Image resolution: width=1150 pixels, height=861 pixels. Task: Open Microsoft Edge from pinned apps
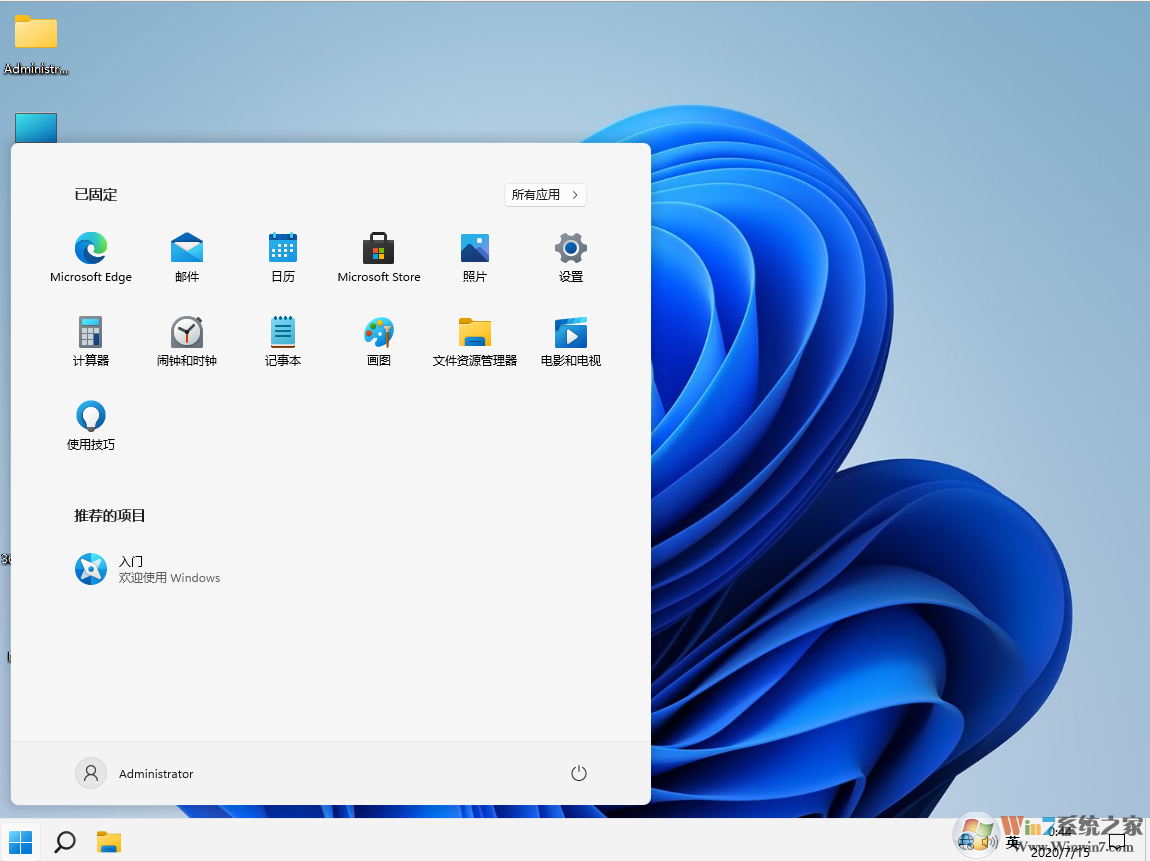[x=91, y=257]
